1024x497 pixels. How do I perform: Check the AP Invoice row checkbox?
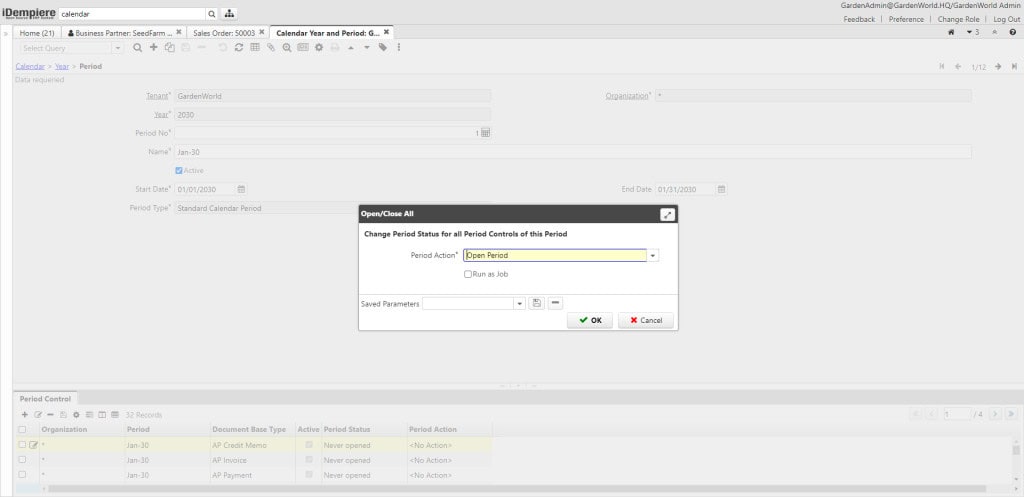point(22,460)
